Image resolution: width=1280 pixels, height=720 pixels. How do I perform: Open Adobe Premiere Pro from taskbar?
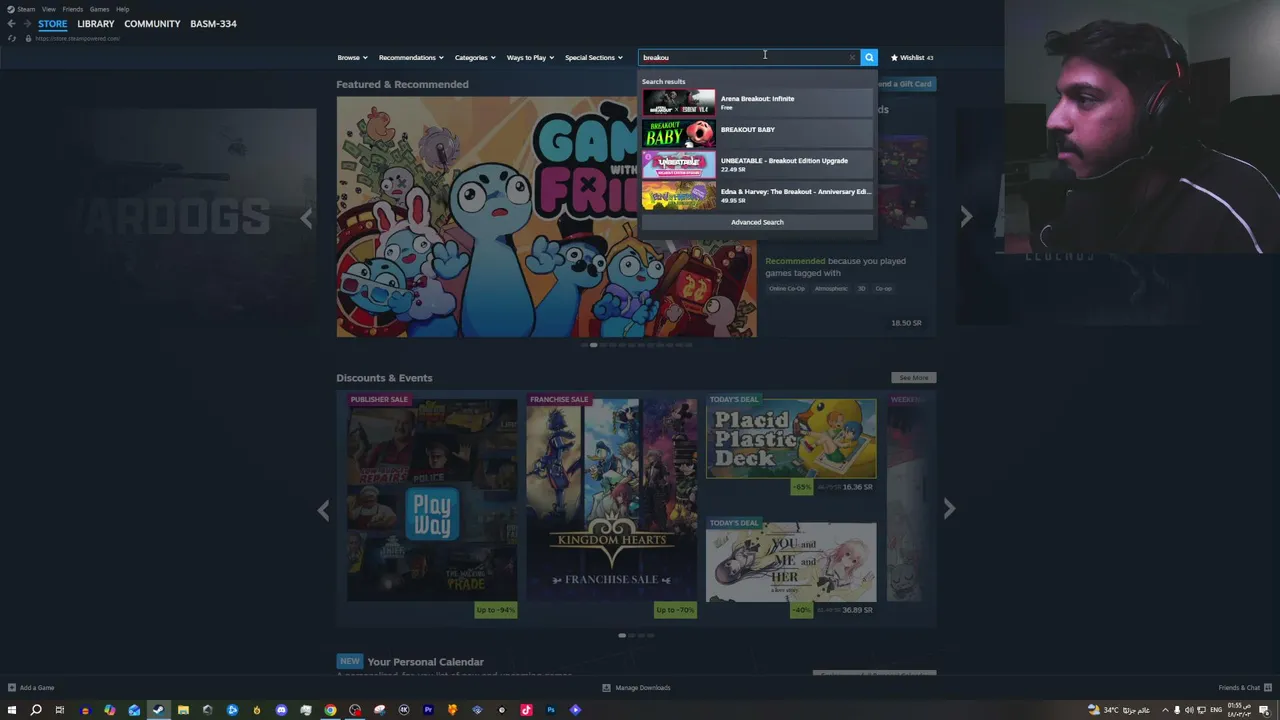pyautogui.click(x=428, y=710)
